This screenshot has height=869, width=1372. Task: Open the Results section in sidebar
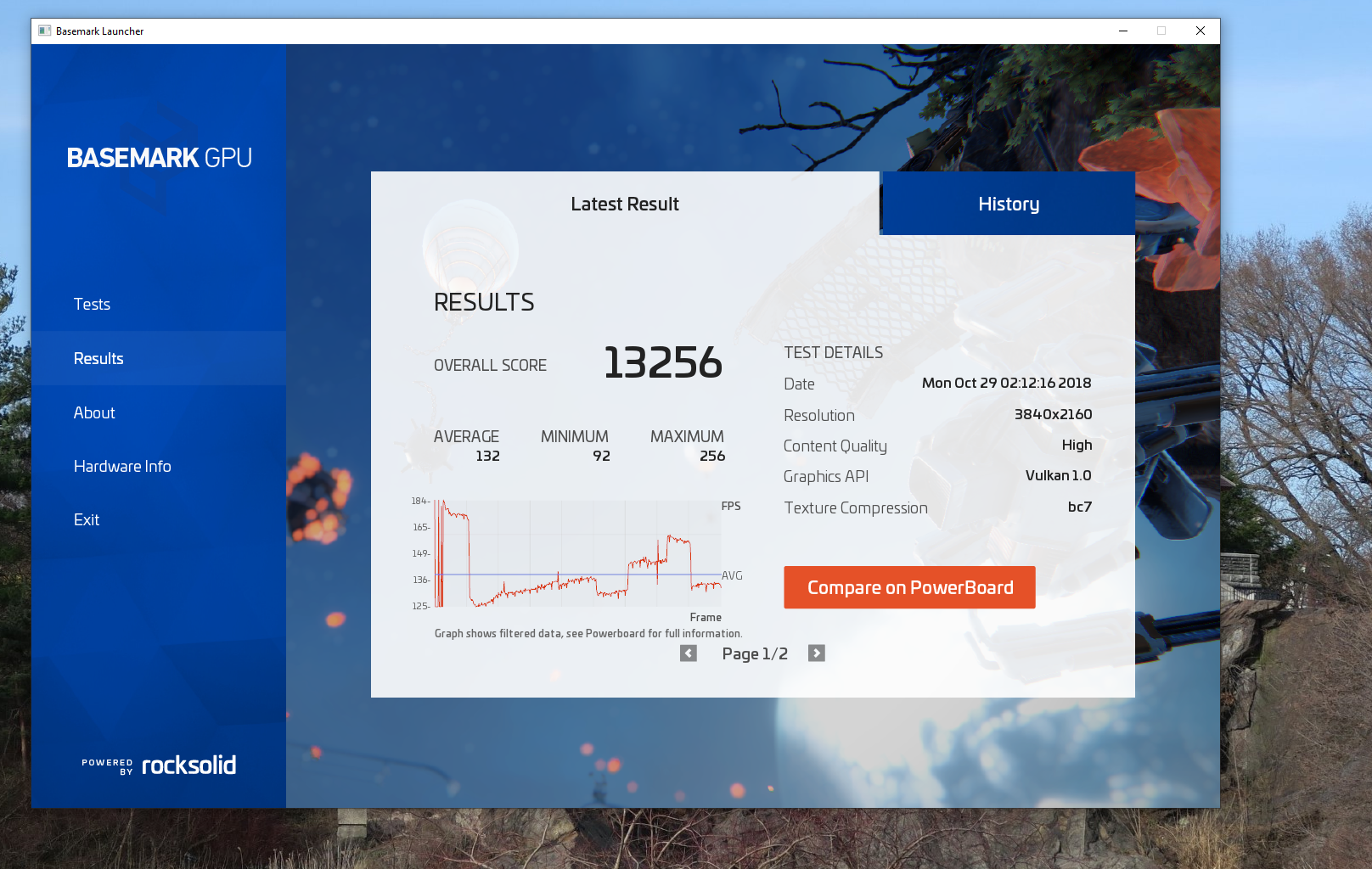point(98,359)
